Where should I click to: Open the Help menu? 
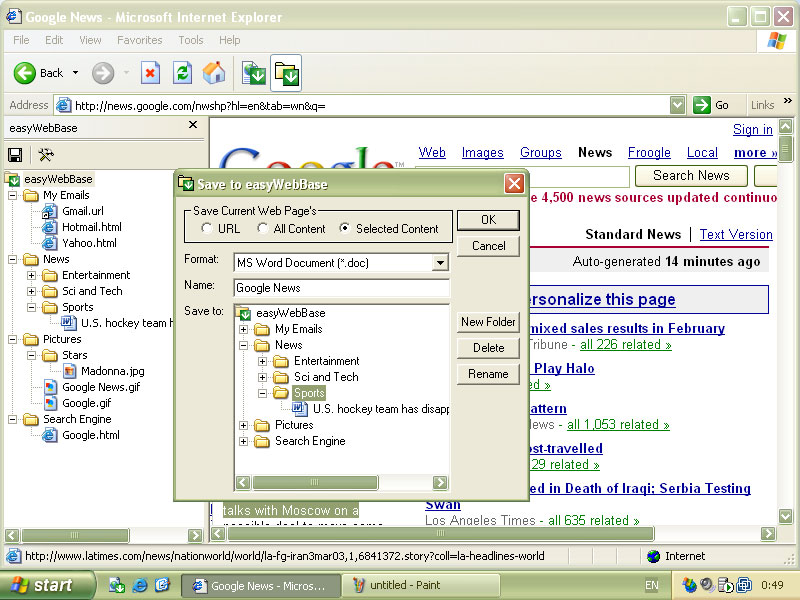(x=230, y=40)
